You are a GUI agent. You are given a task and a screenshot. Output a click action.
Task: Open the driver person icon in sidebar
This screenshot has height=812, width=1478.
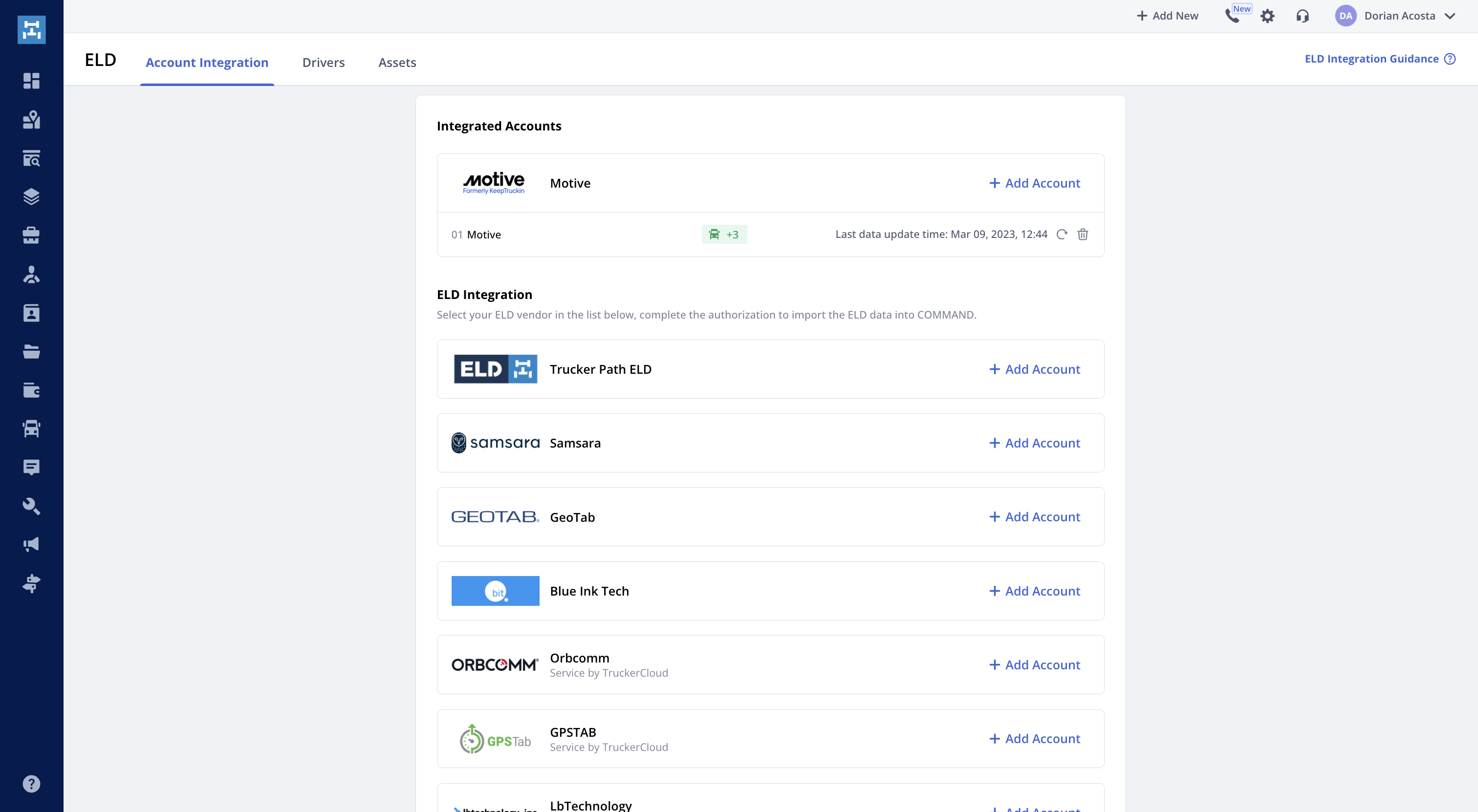click(x=32, y=274)
